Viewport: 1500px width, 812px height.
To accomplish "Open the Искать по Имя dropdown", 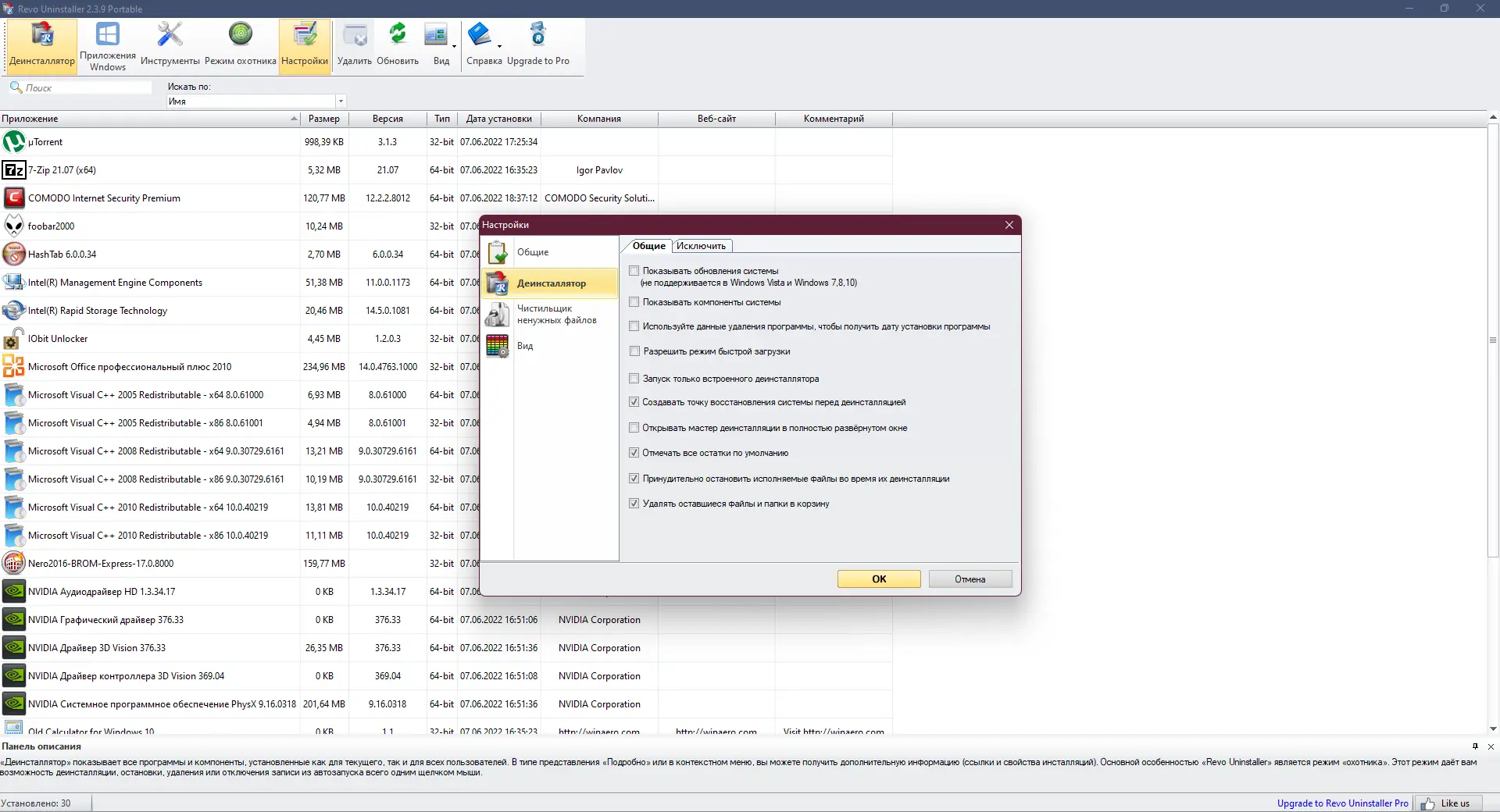I will tap(341, 101).
